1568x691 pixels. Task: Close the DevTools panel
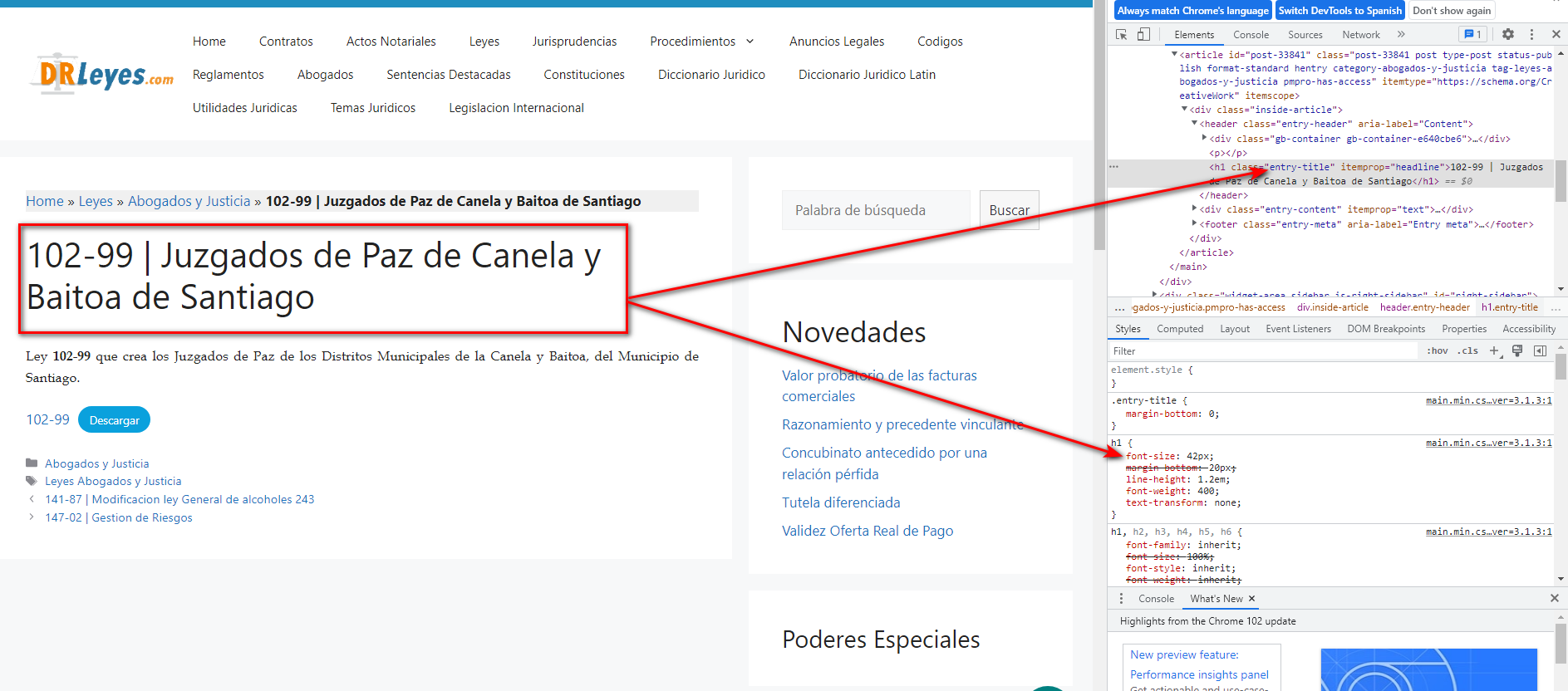pos(1556,34)
